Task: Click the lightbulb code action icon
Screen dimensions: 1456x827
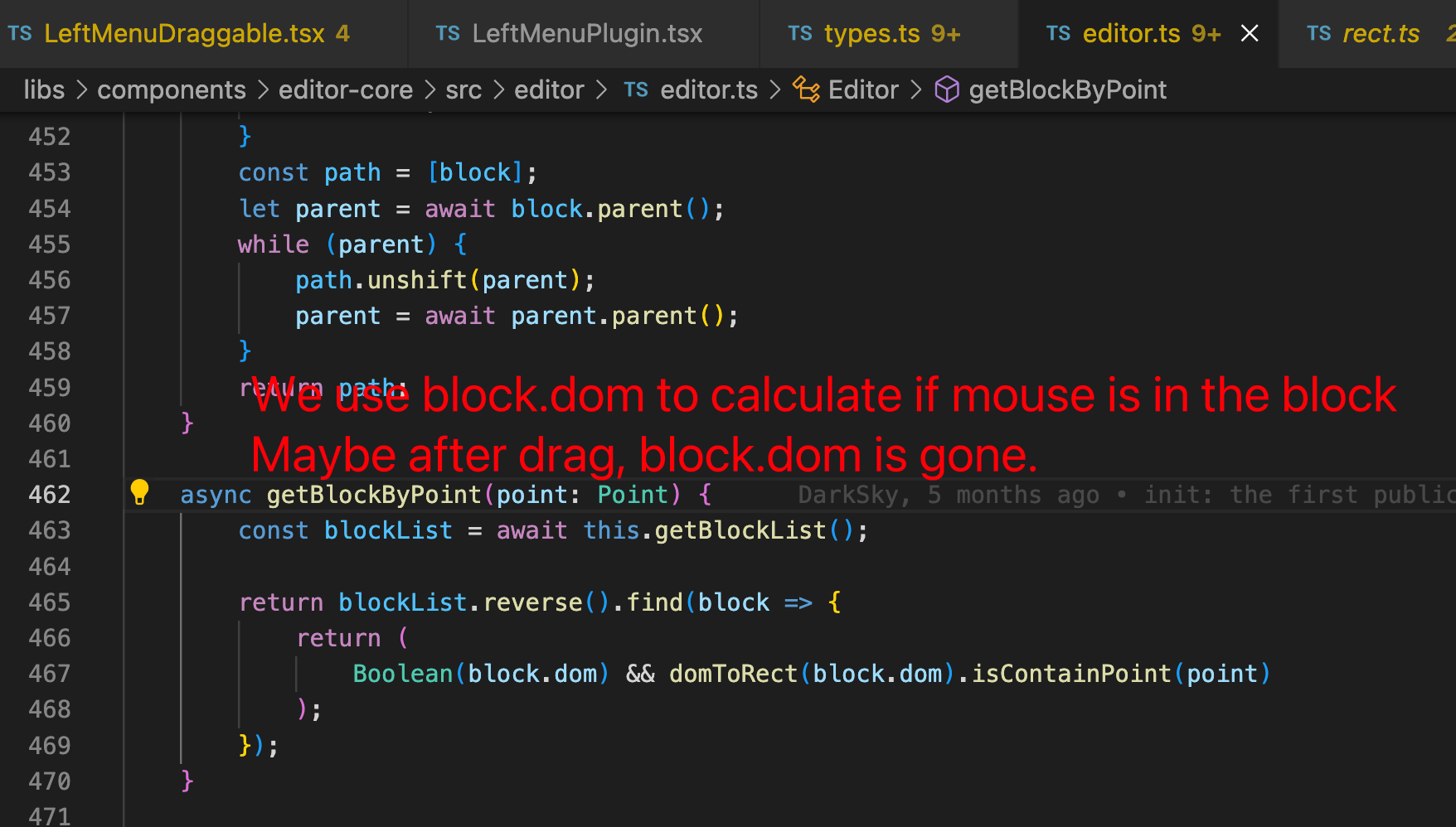Action: [139, 493]
